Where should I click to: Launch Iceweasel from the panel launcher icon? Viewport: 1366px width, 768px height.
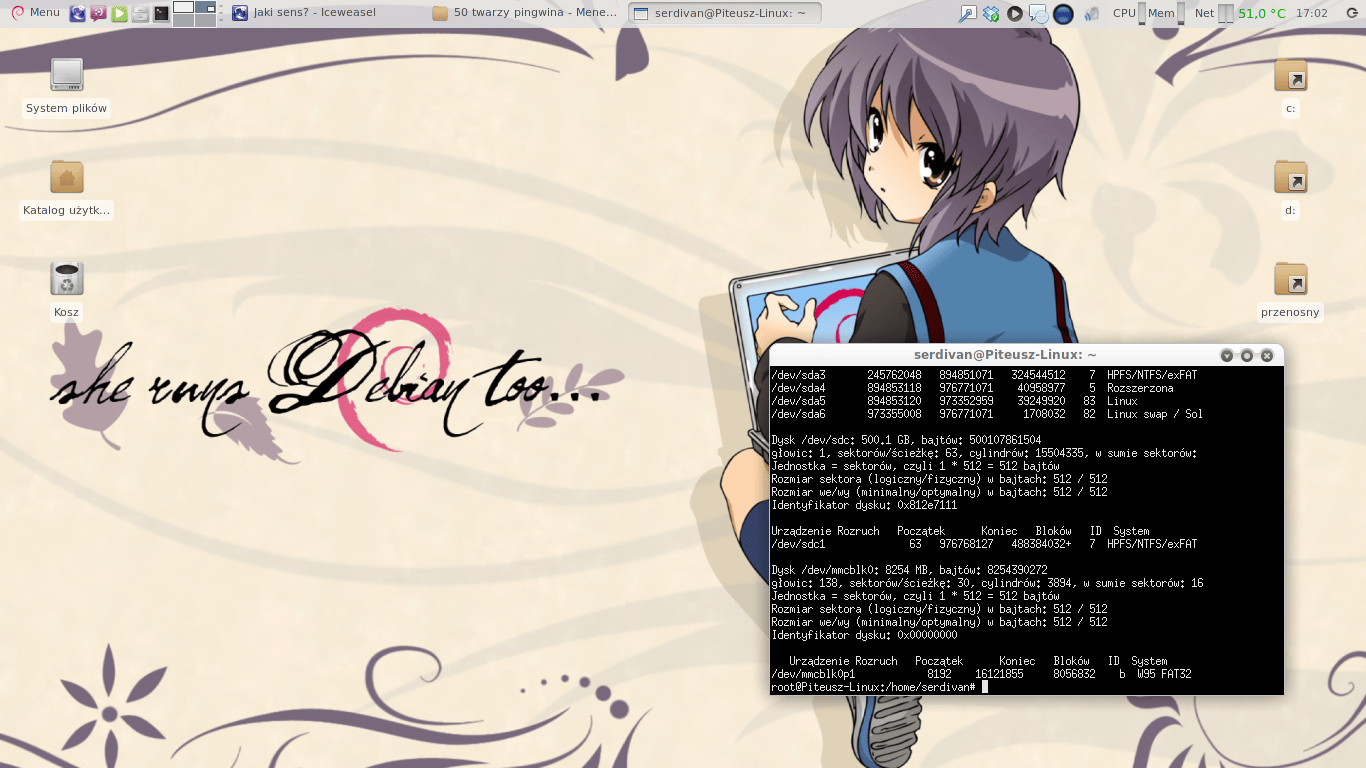[77, 13]
